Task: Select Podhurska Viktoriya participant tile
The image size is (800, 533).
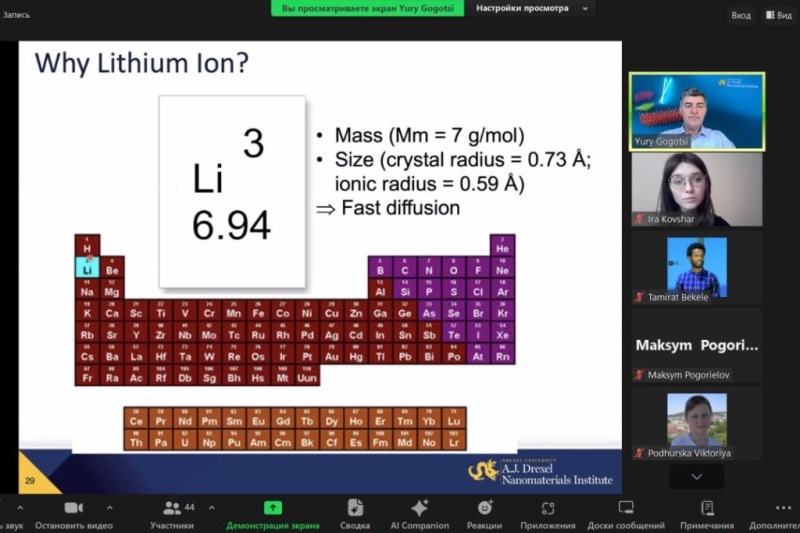Action: point(697,424)
